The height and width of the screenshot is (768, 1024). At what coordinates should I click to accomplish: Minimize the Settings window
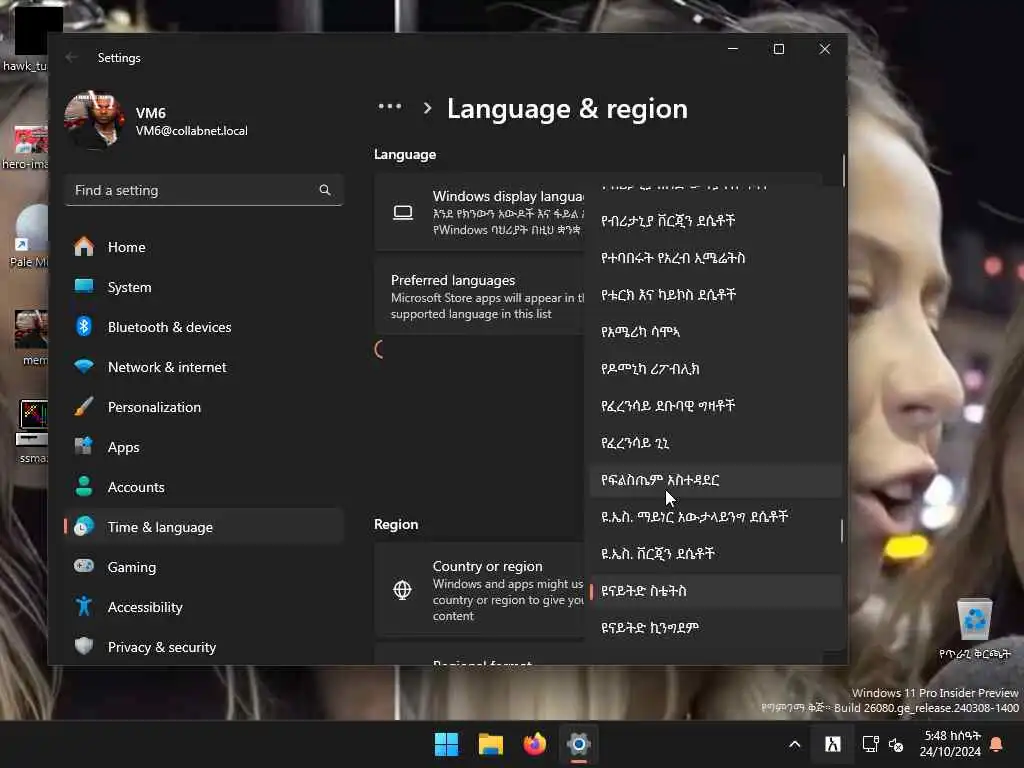[x=733, y=49]
